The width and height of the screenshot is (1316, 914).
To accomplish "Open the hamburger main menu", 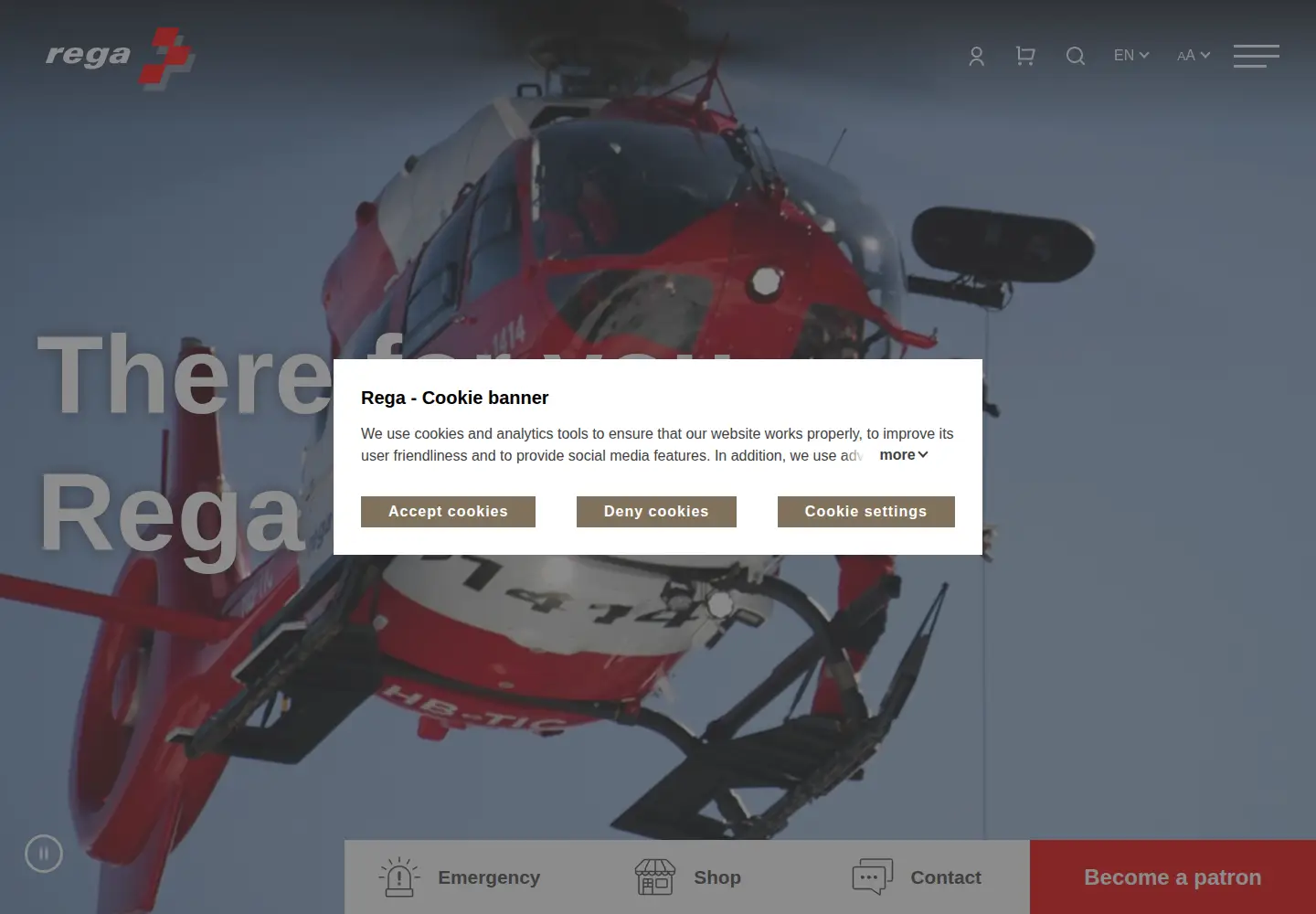I will point(1257,56).
